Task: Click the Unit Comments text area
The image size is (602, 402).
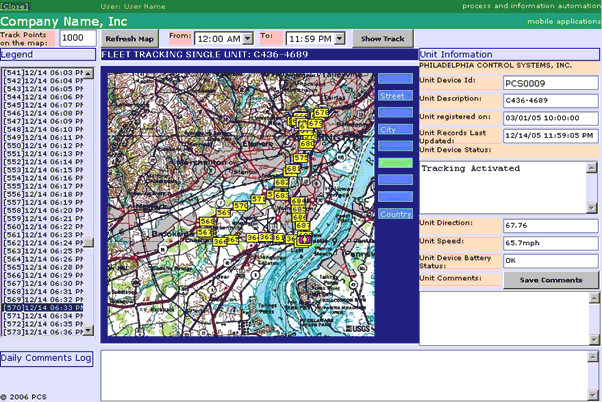Action: point(504,318)
